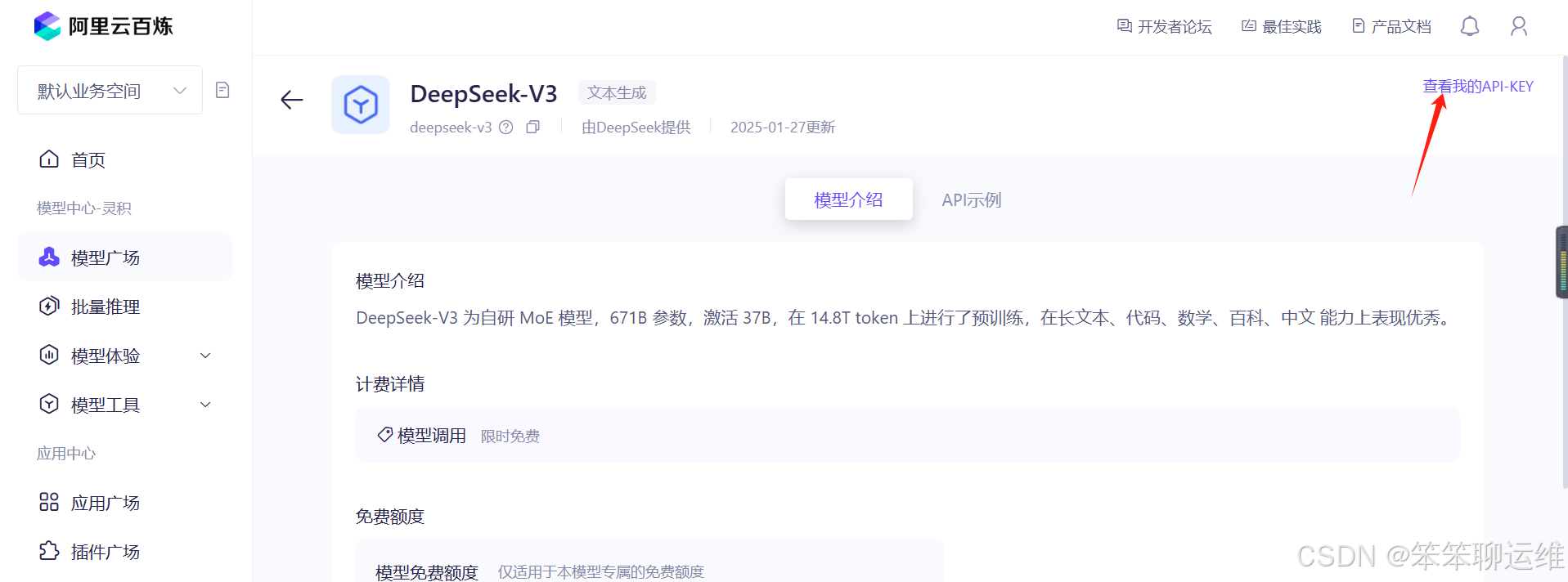Image resolution: width=1568 pixels, height=582 pixels.
Task: Open 产品文档 product docs
Action: click(1391, 27)
